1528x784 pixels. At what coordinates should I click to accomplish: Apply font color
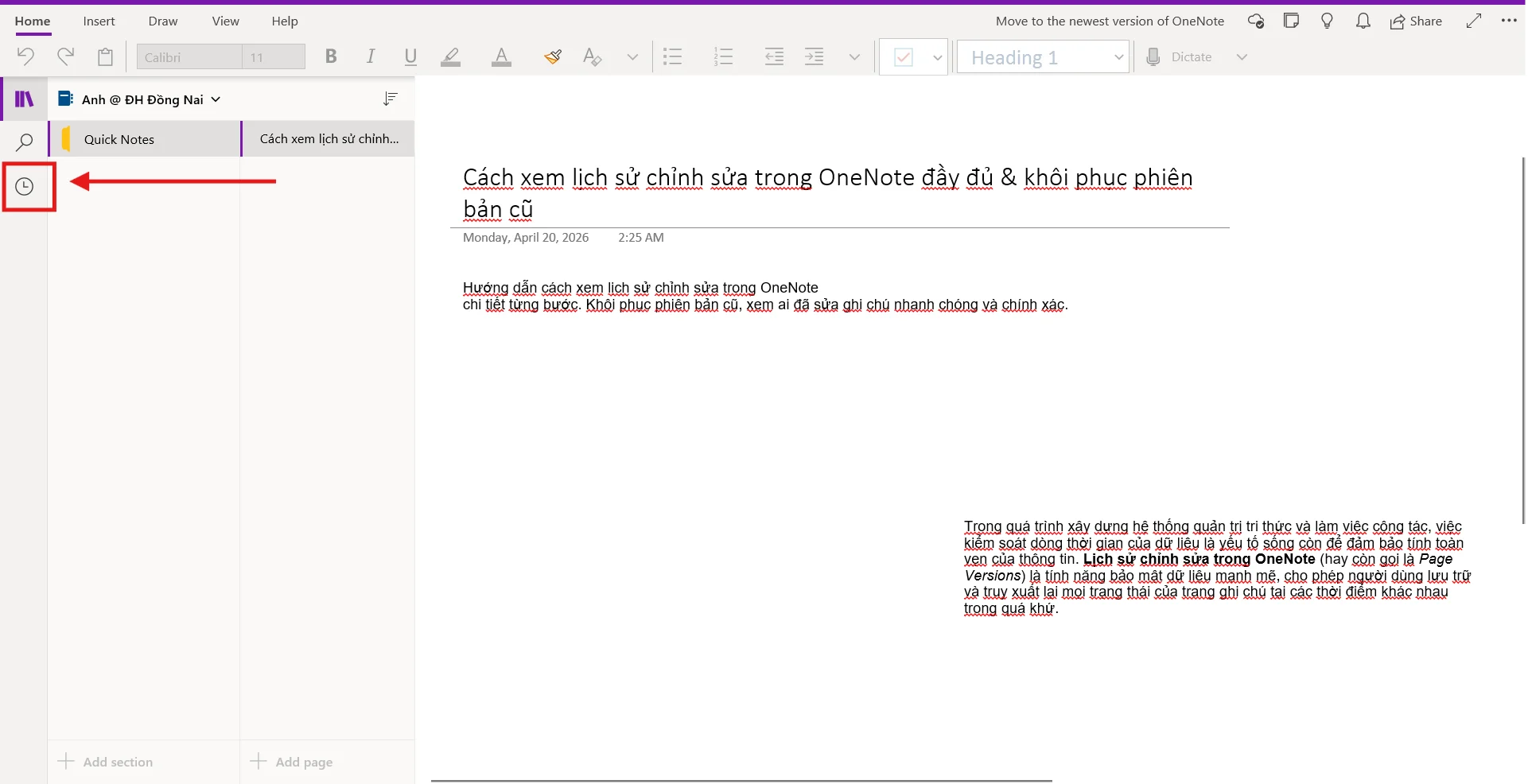(501, 56)
